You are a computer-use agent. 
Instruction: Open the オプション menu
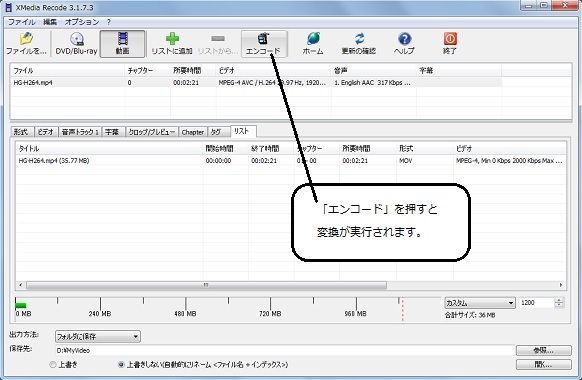coord(82,22)
